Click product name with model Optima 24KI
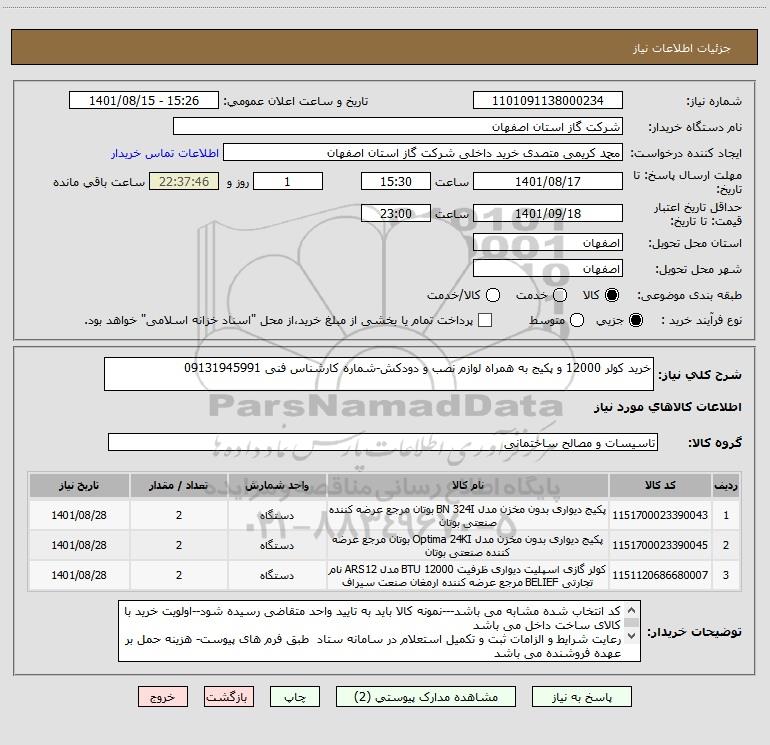 468,546
